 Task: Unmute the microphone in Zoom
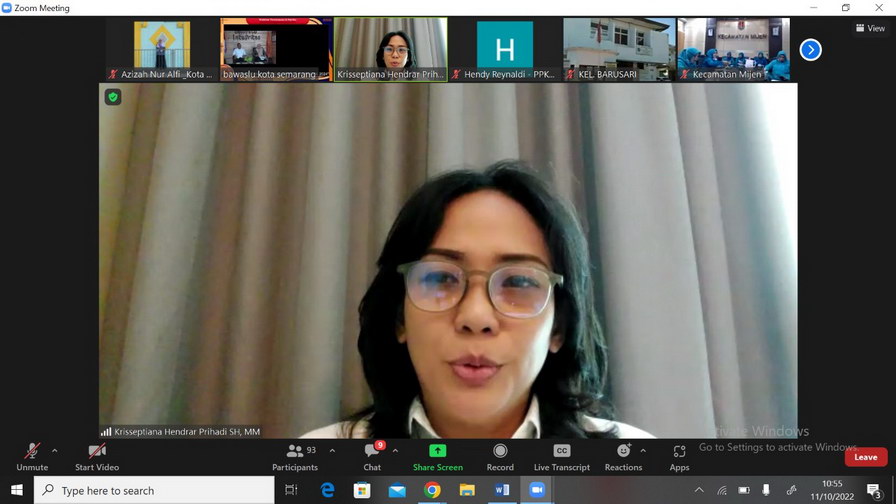click(32, 457)
